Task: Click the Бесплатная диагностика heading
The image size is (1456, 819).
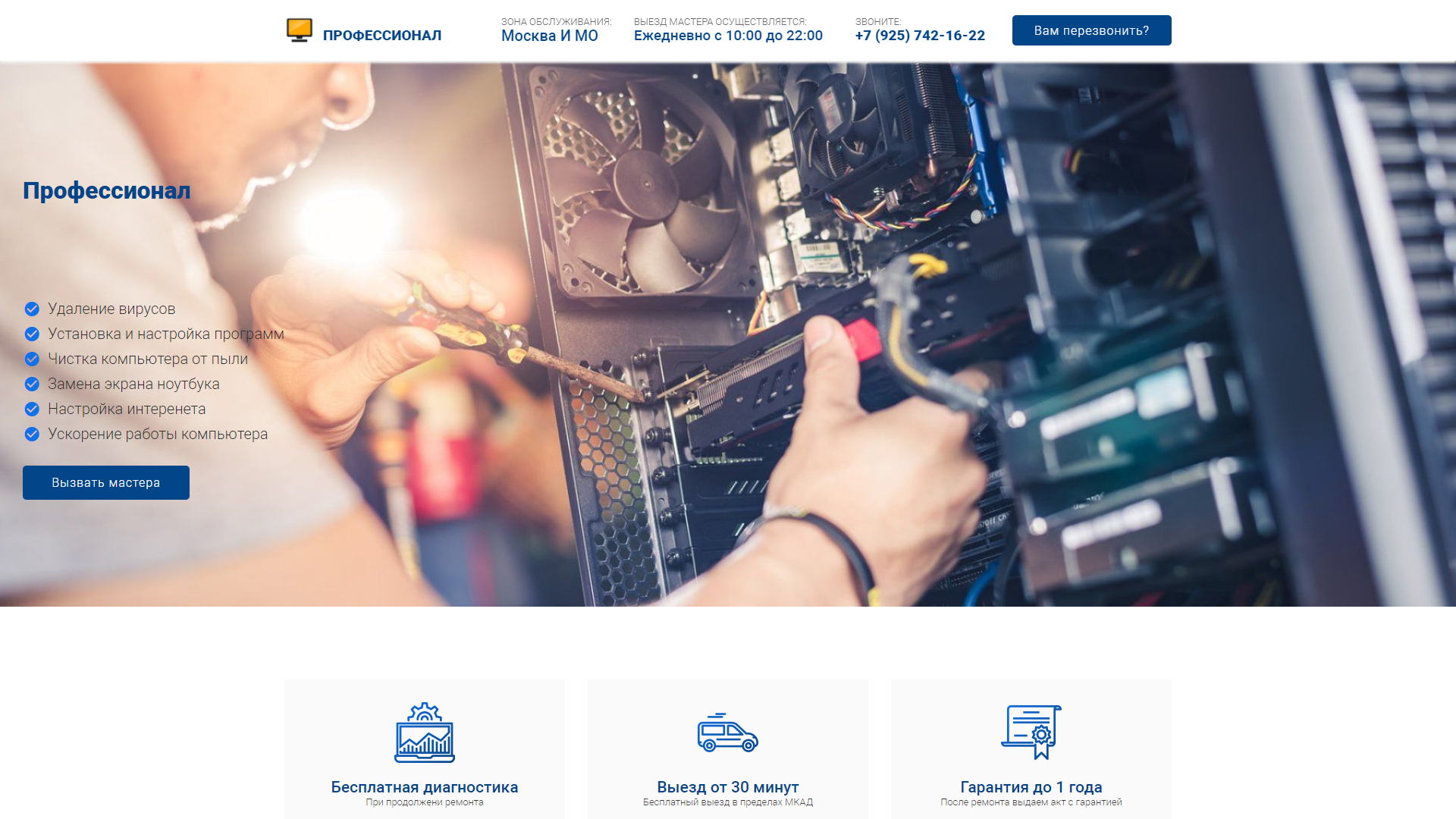Action: (x=425, y=787)
